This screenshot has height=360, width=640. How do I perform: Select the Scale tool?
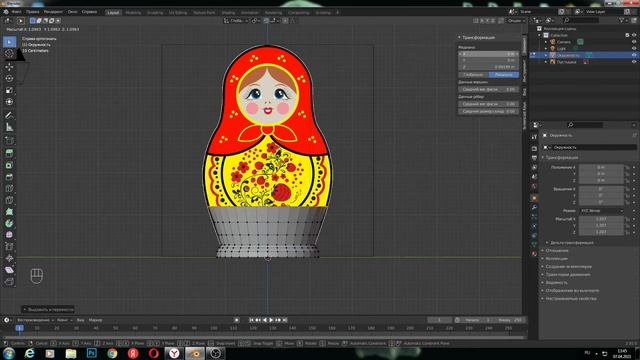point(9,90)
